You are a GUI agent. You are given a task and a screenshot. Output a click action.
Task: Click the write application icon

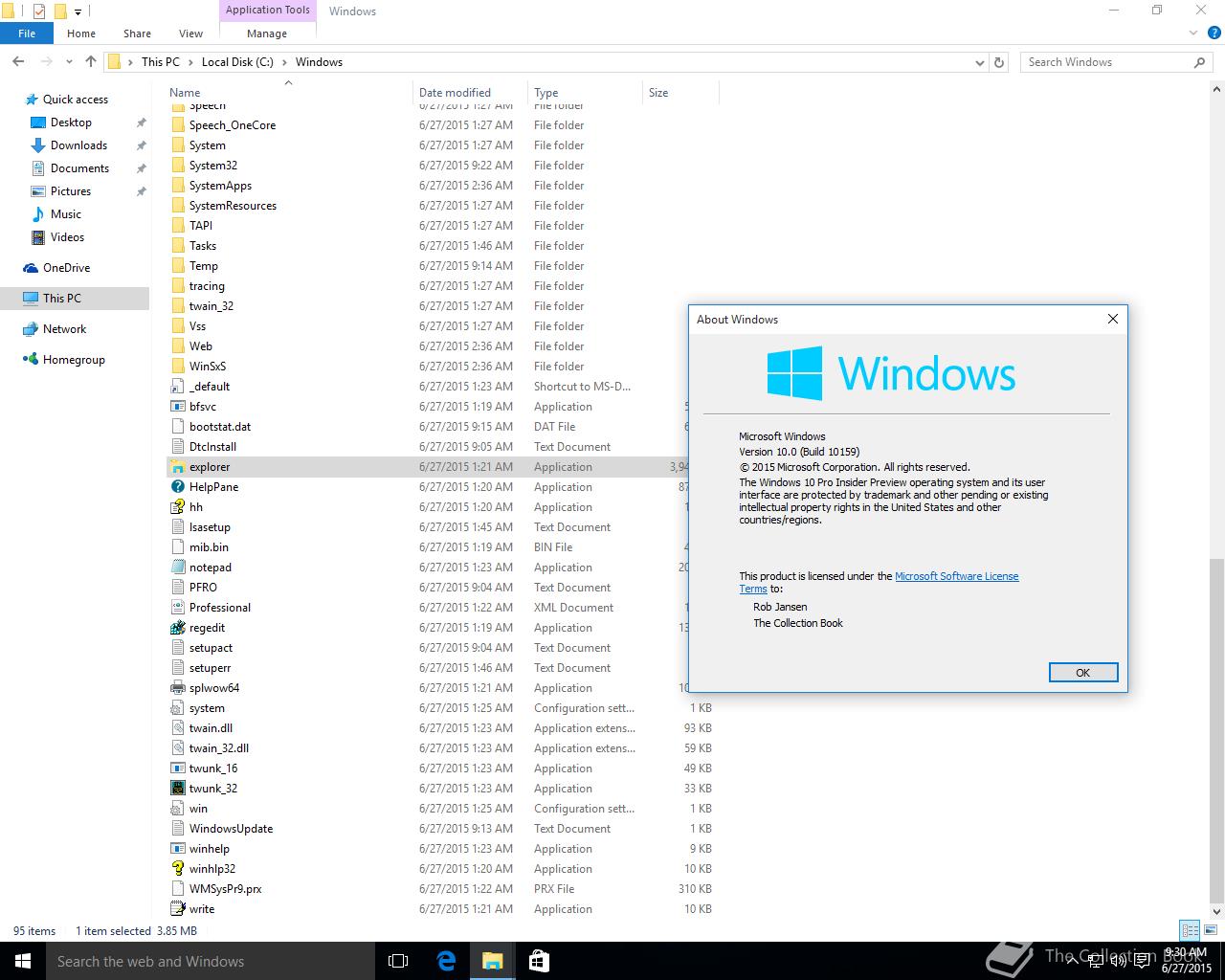coord(177,909)
